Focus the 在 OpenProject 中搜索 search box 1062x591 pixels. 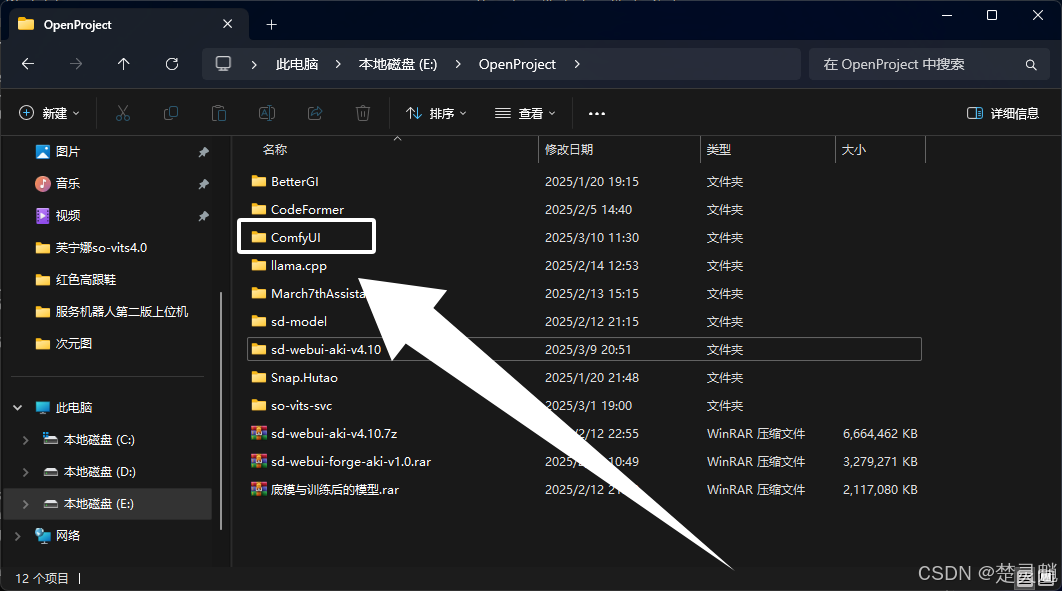pos(931,64)
